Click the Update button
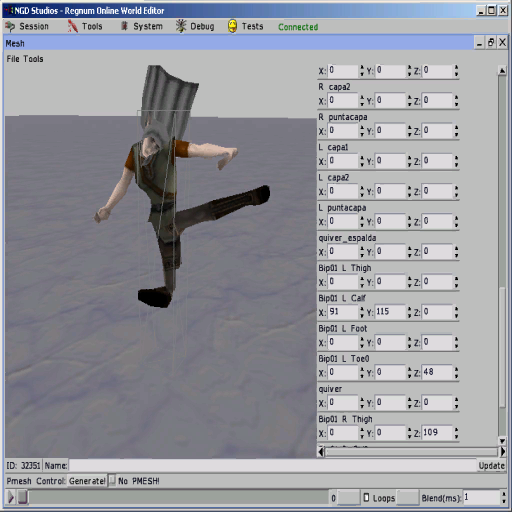 click(x=491, y=466)
